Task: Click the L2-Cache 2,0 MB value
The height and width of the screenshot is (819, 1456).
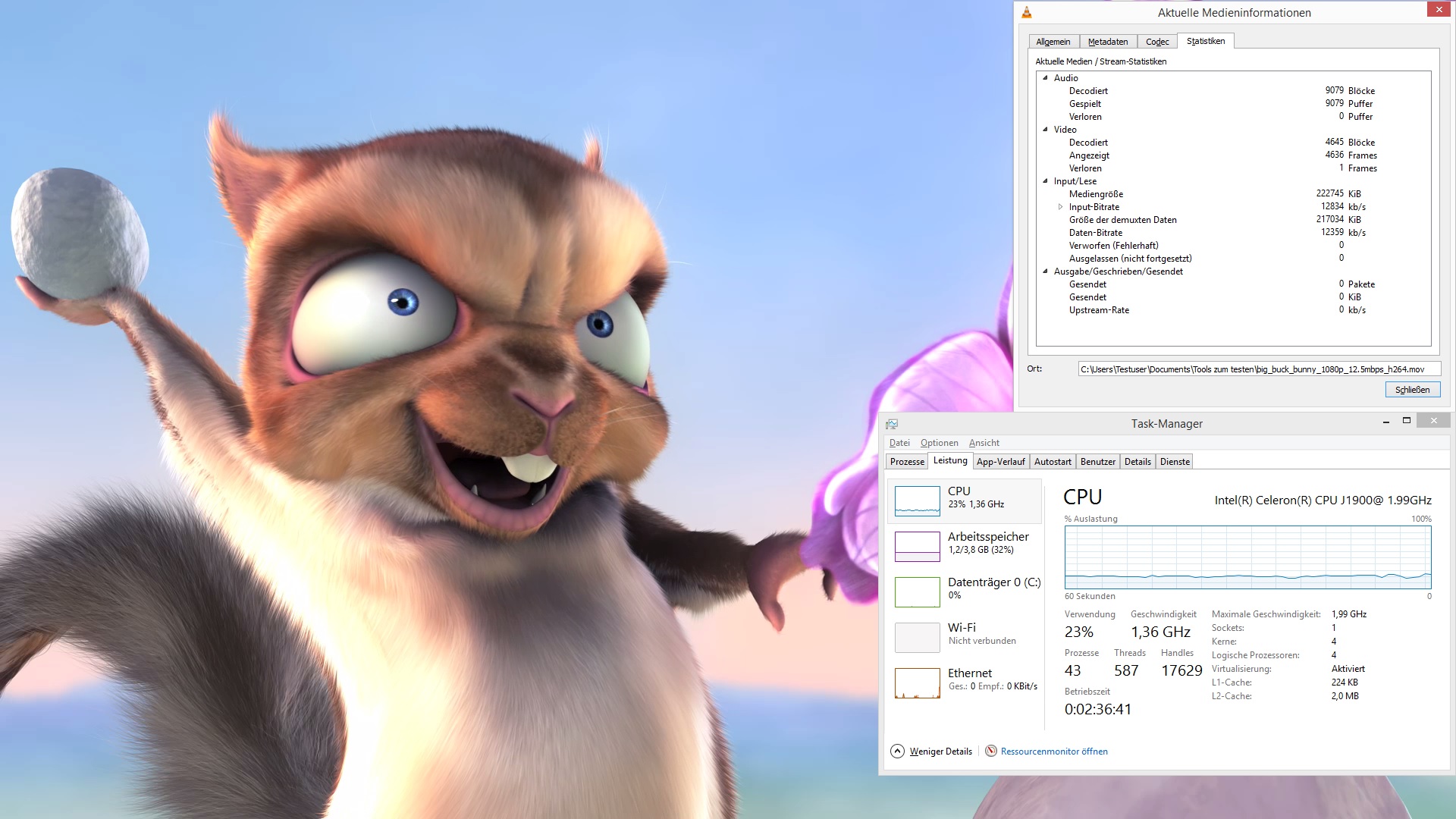Action: [x=1345, y=696]
